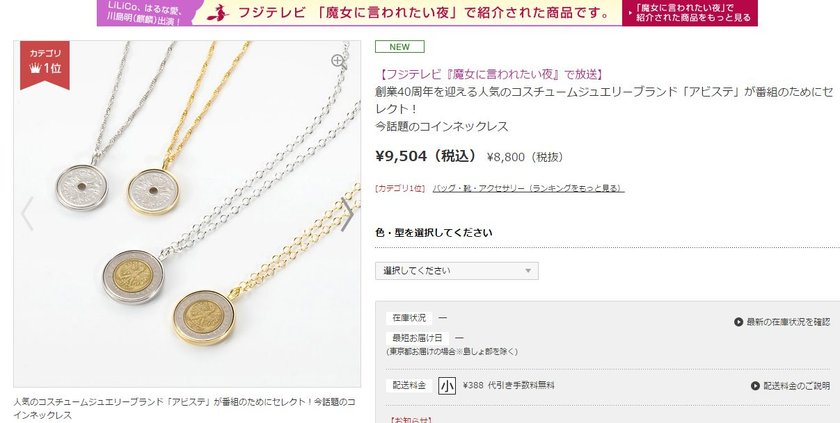Click the 【フジテレビ『魔女に言われたい夜』で放送】 title text
The width and height of the screenshot is (840, 423).
point(491,74)
